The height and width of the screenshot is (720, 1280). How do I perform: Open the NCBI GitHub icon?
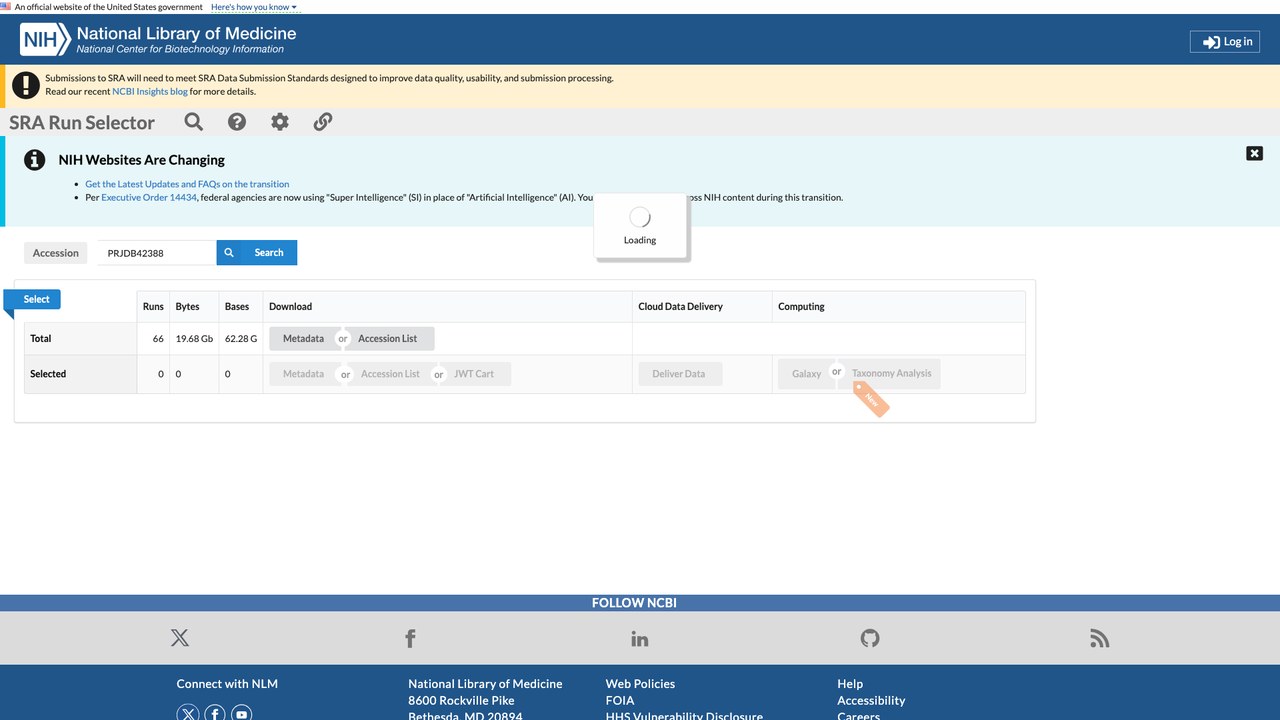(870, 638)
